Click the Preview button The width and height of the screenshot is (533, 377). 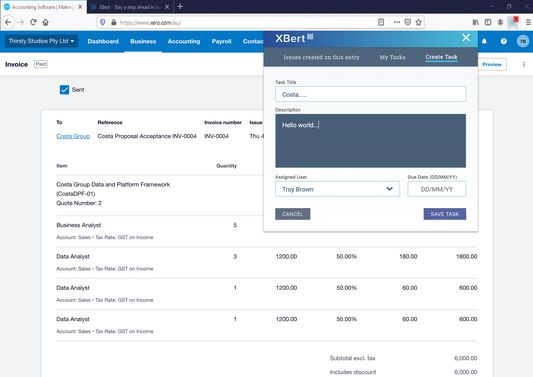[492, 64]
